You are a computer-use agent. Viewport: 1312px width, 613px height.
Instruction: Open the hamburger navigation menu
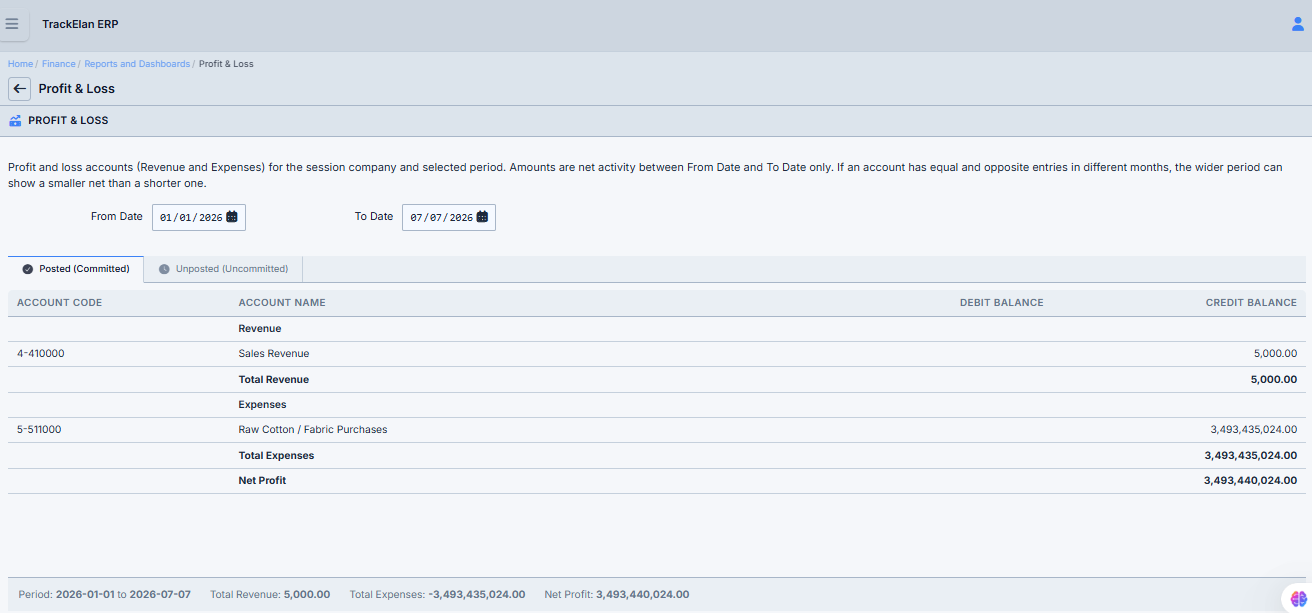click(12, 24)
